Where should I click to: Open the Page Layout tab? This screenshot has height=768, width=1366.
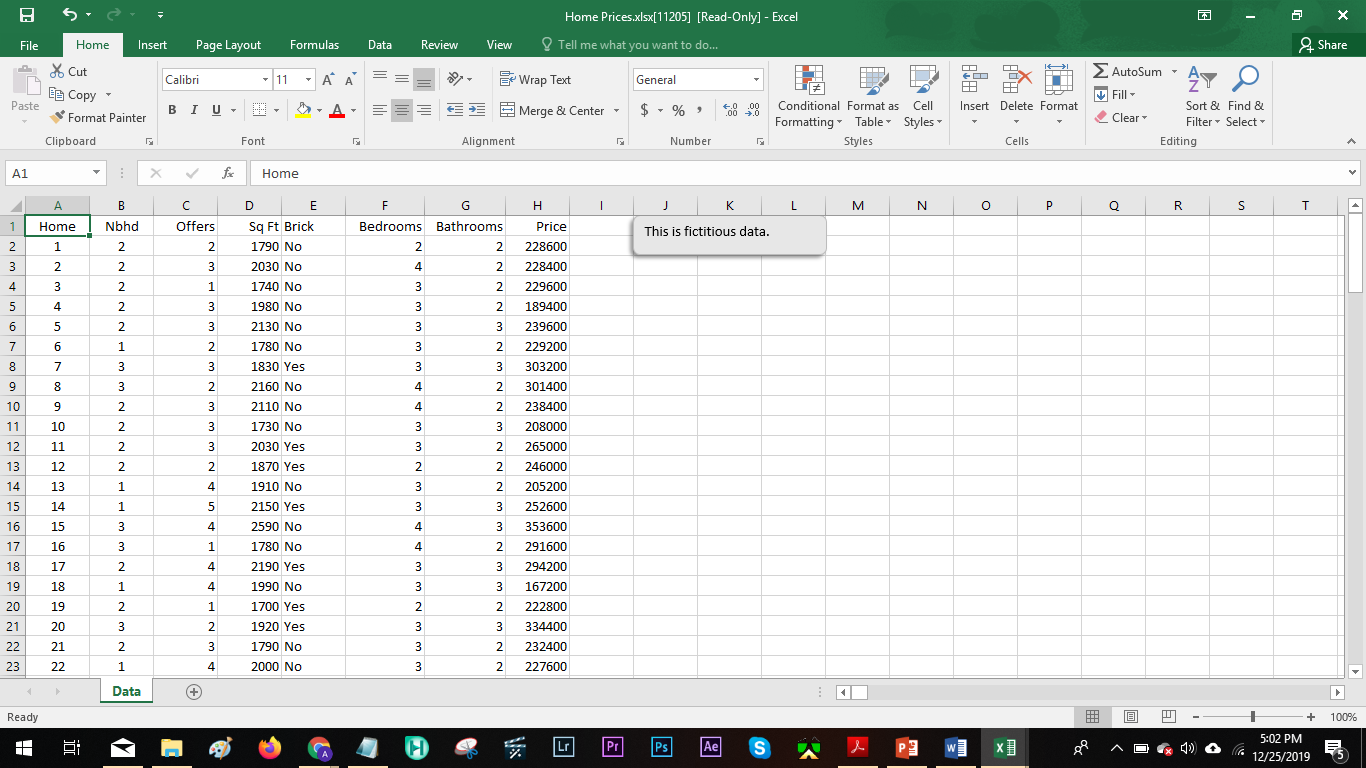point(228,45)
